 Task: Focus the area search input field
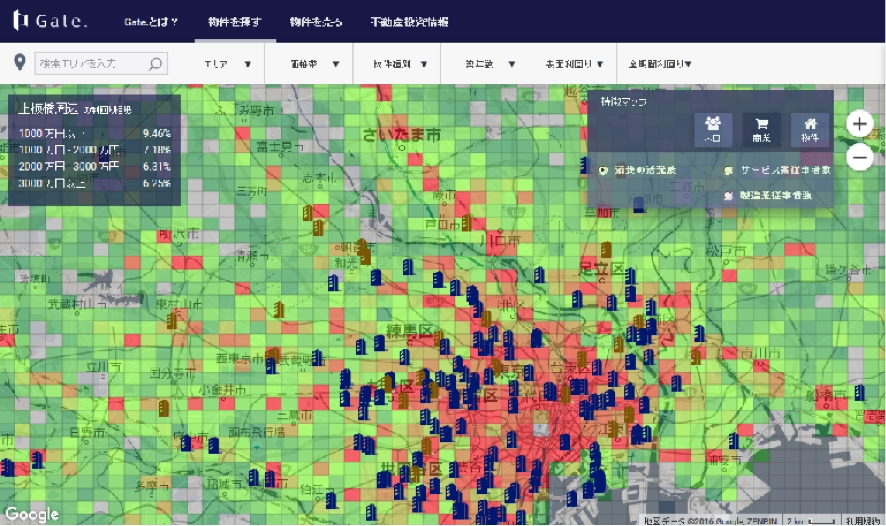[x=90, y=64]
